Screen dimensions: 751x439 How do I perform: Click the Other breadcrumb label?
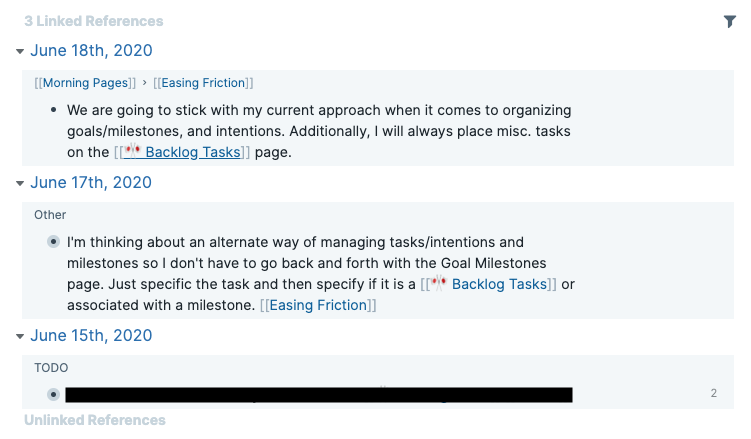50,215
